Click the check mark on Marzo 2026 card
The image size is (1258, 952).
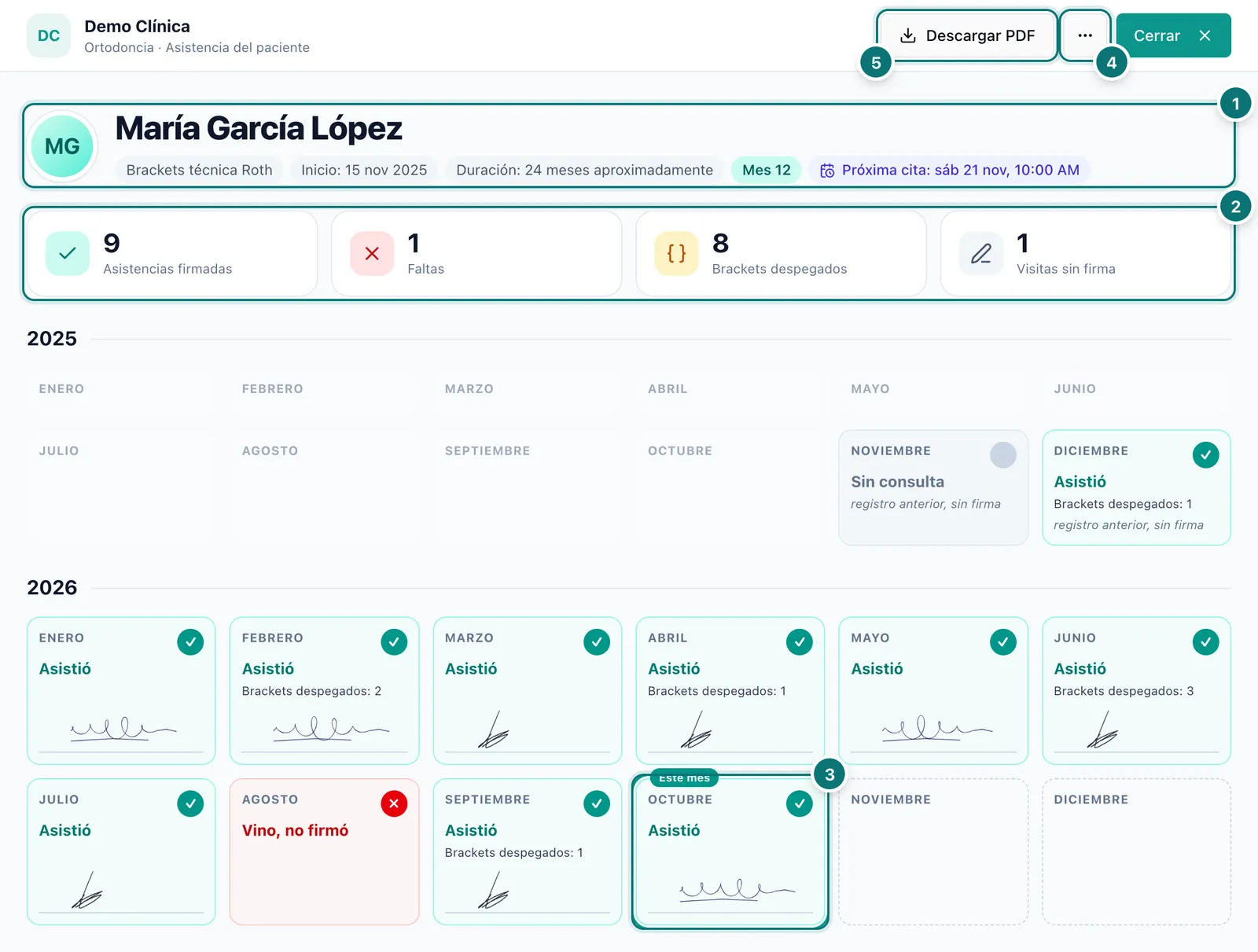(x=597, y=641)
